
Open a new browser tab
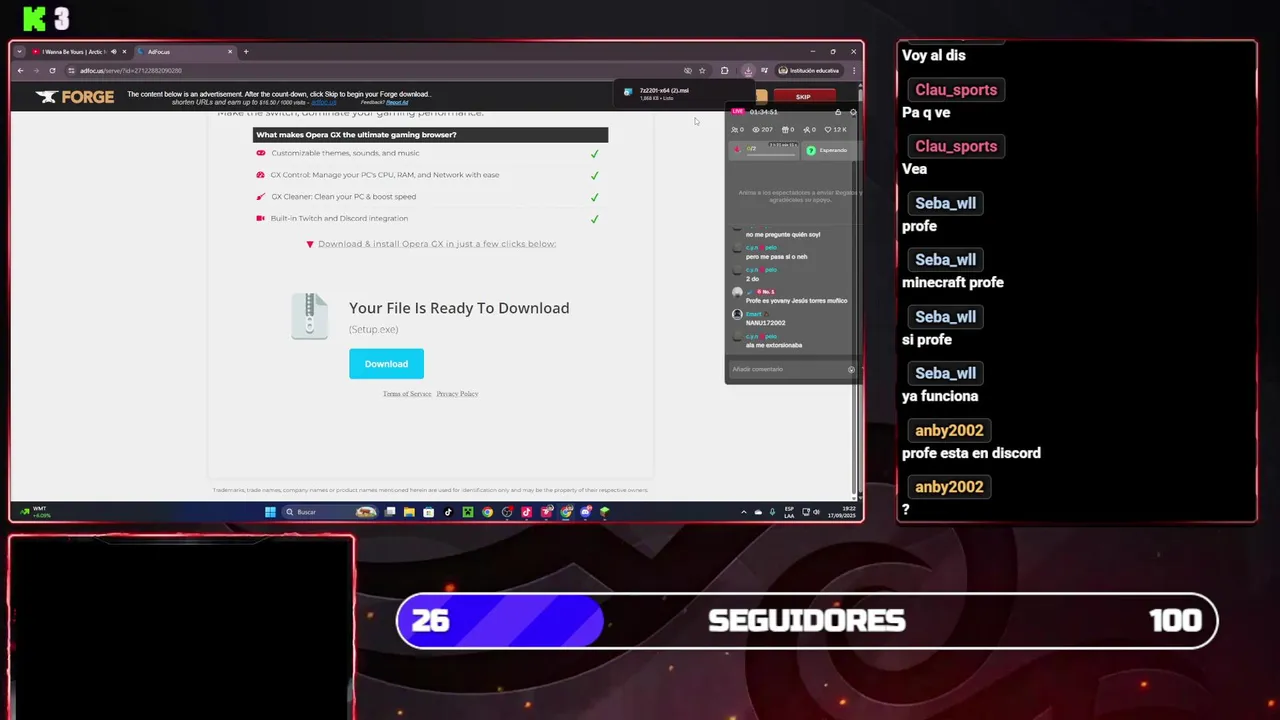pyautogui.click(x=246, y=52)
